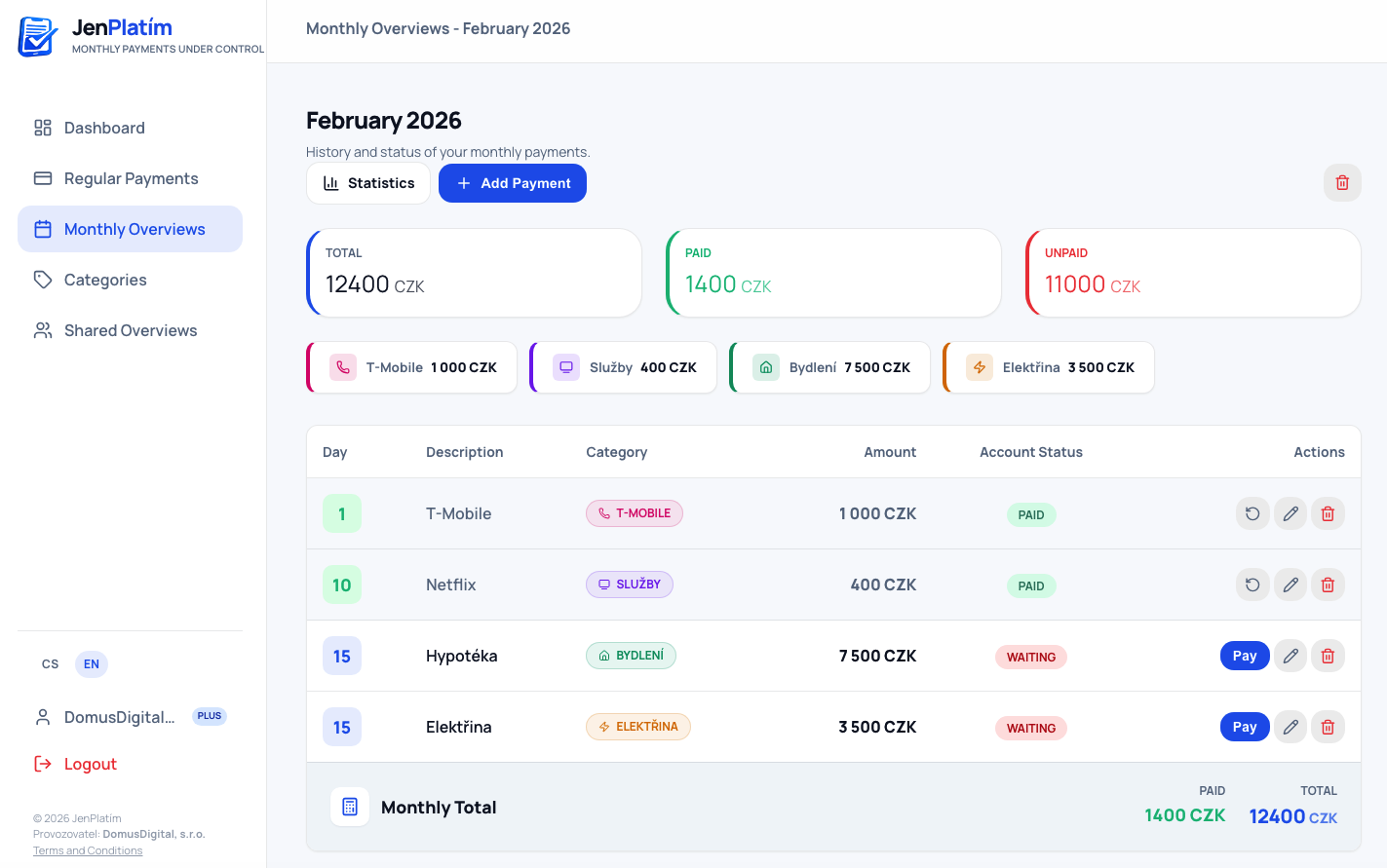Open Categories from the sidebar
The height and width of the screenshot is (868, 1387).
coord(105,280)
